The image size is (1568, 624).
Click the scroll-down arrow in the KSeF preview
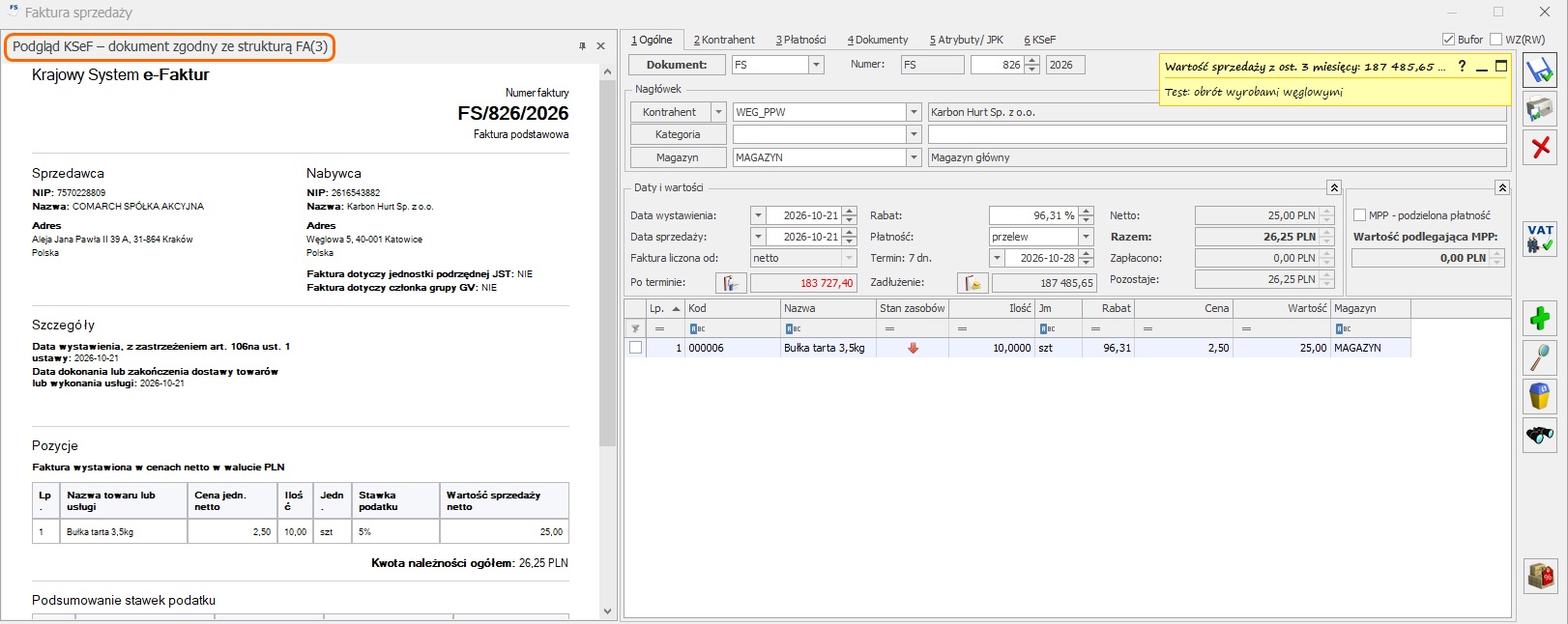coord(608,611)
